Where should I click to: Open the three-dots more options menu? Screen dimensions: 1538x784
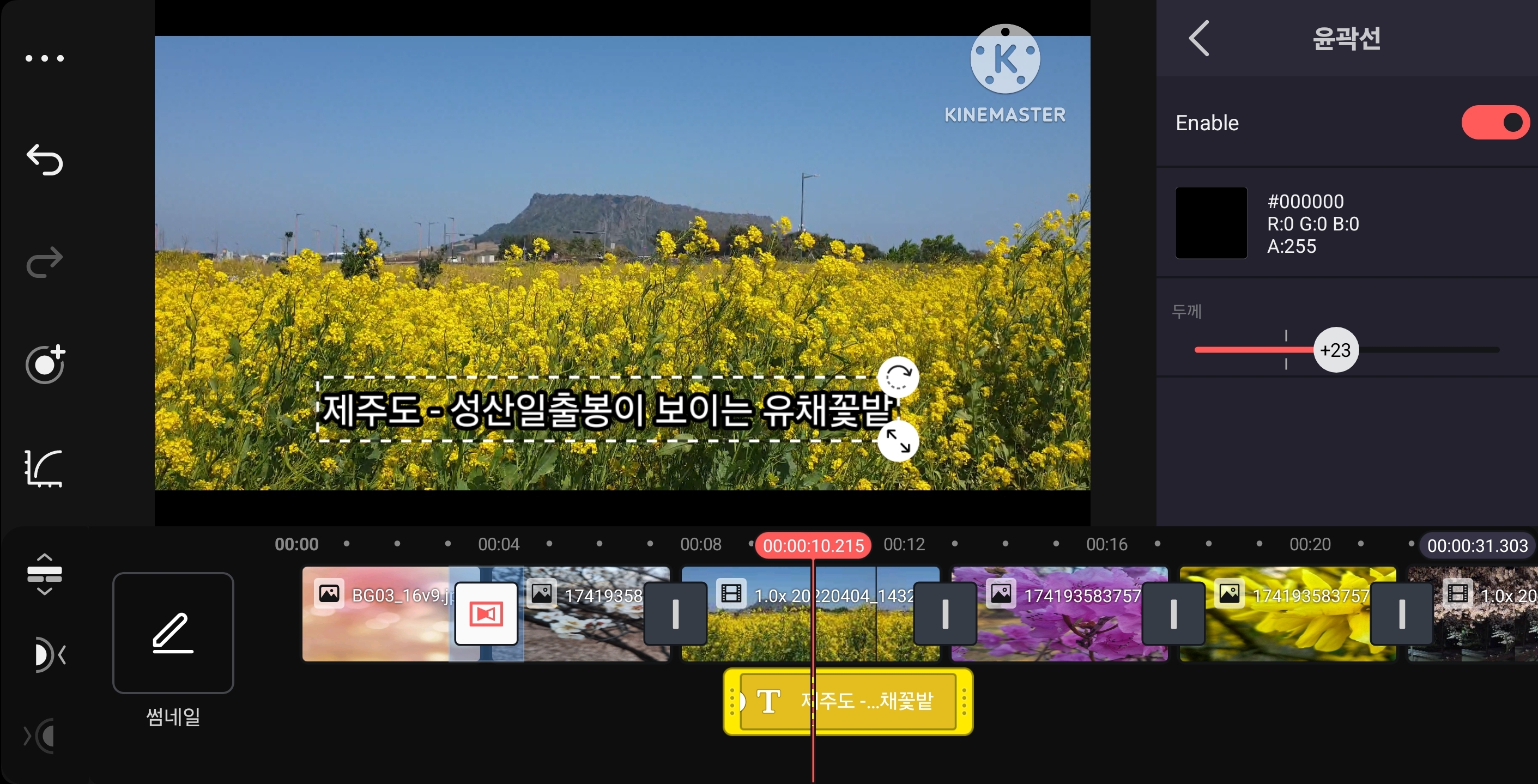click(x=45, y=58)
